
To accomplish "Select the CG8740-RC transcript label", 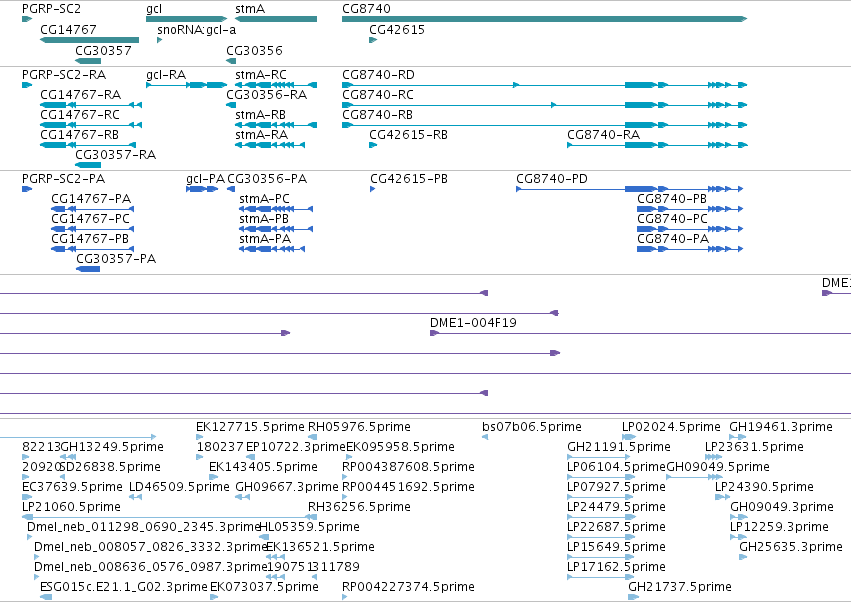I will [x=378, y=95].
